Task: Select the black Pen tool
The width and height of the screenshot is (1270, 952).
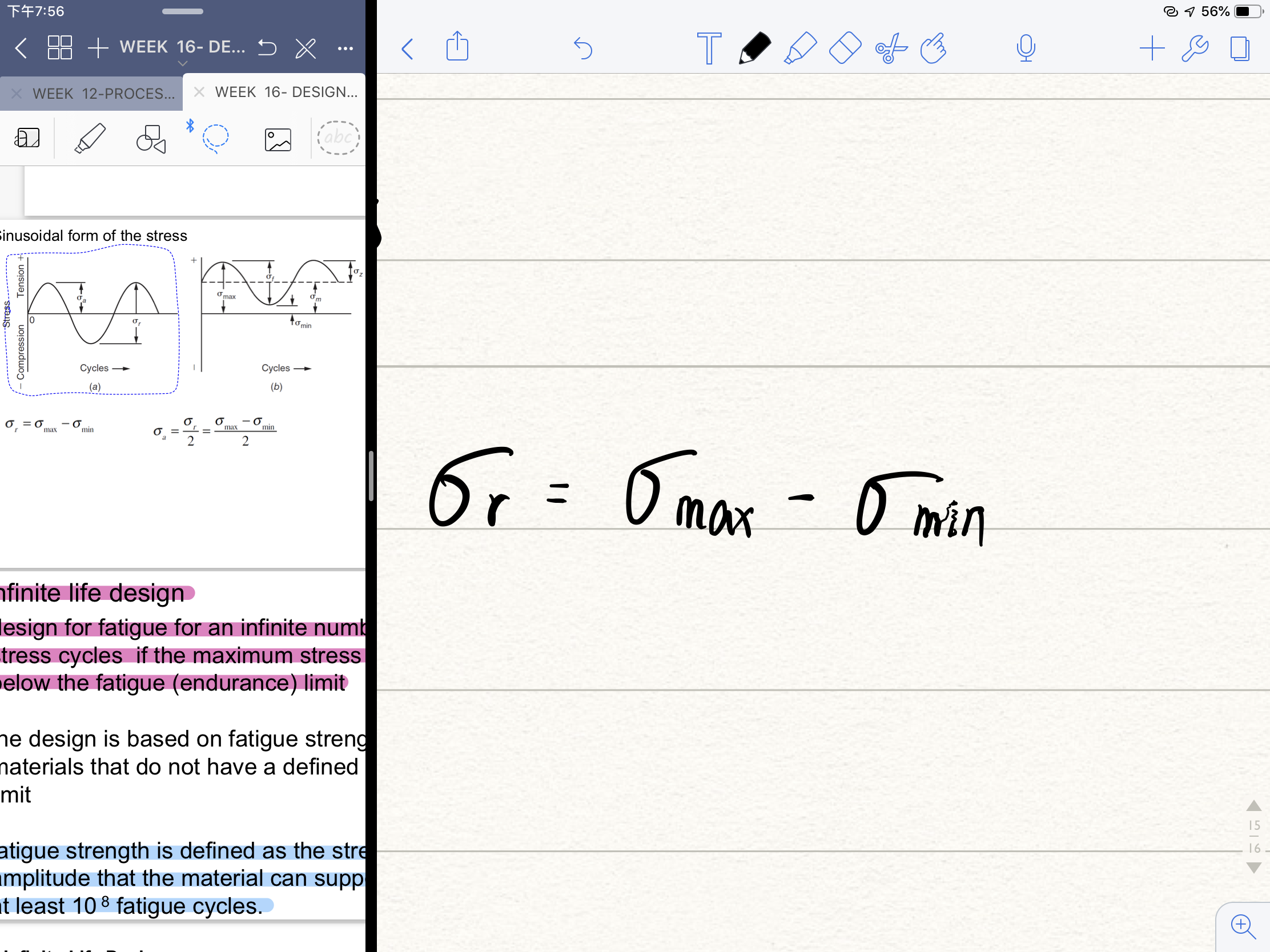Action: 754,48
